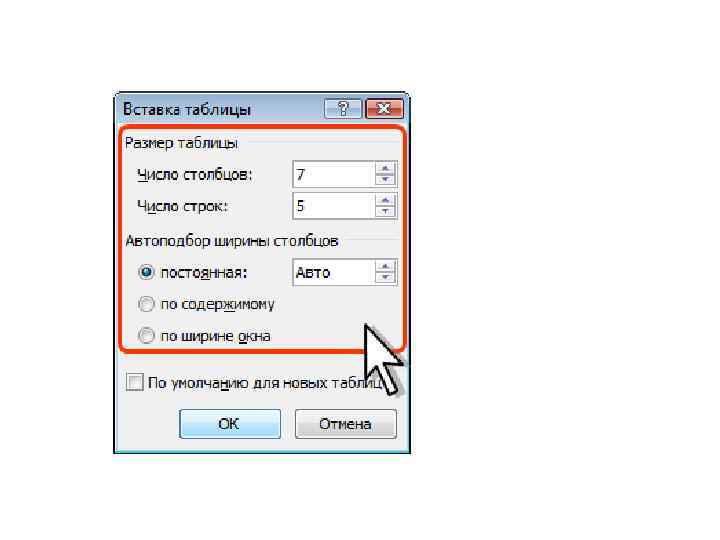Click the help question mark button
Image resolution: width=720 pixels, height=540 pixels.
(343, 109)
